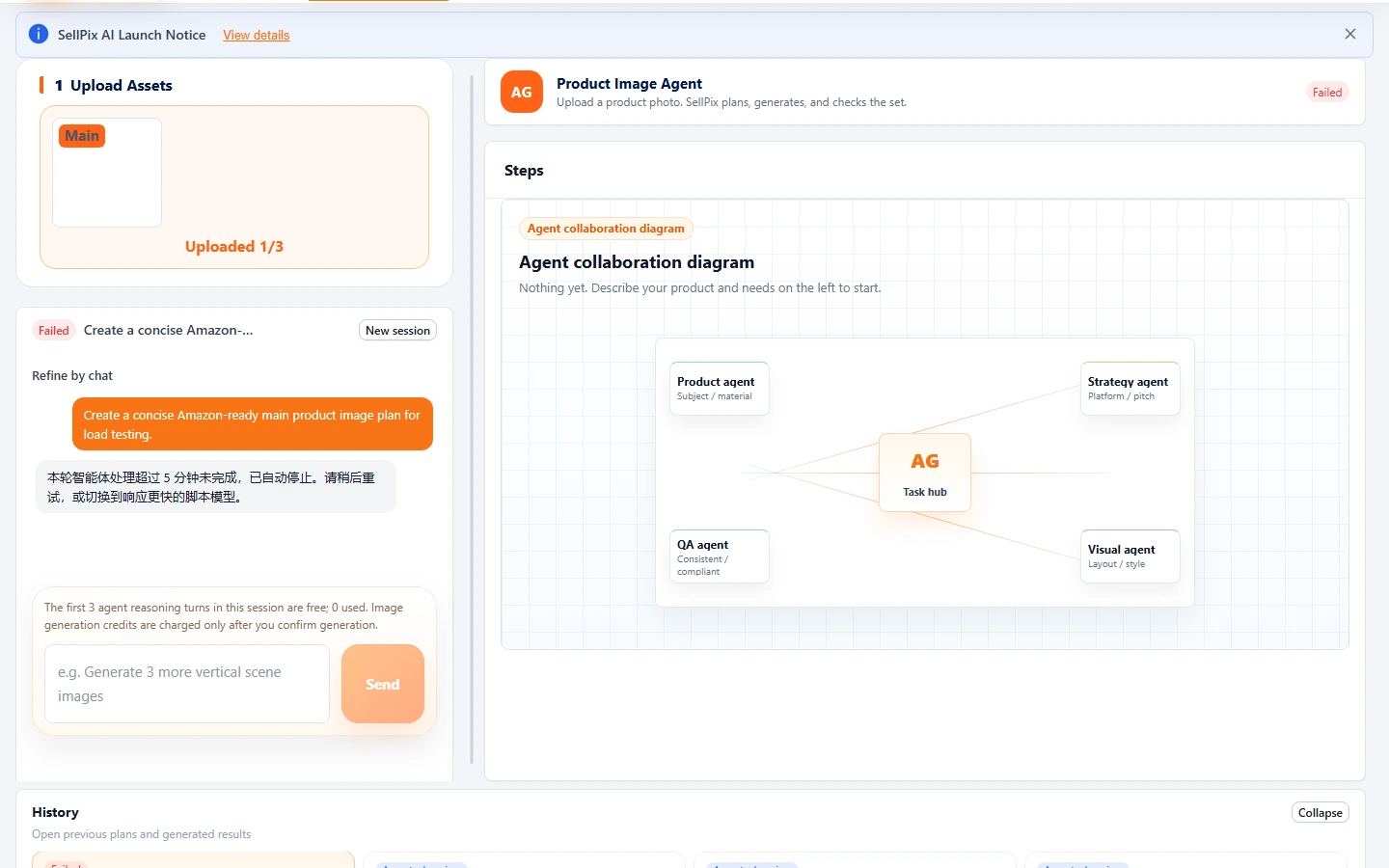Click the session title Create a concise Amazon-...

[x=169, y=330]
